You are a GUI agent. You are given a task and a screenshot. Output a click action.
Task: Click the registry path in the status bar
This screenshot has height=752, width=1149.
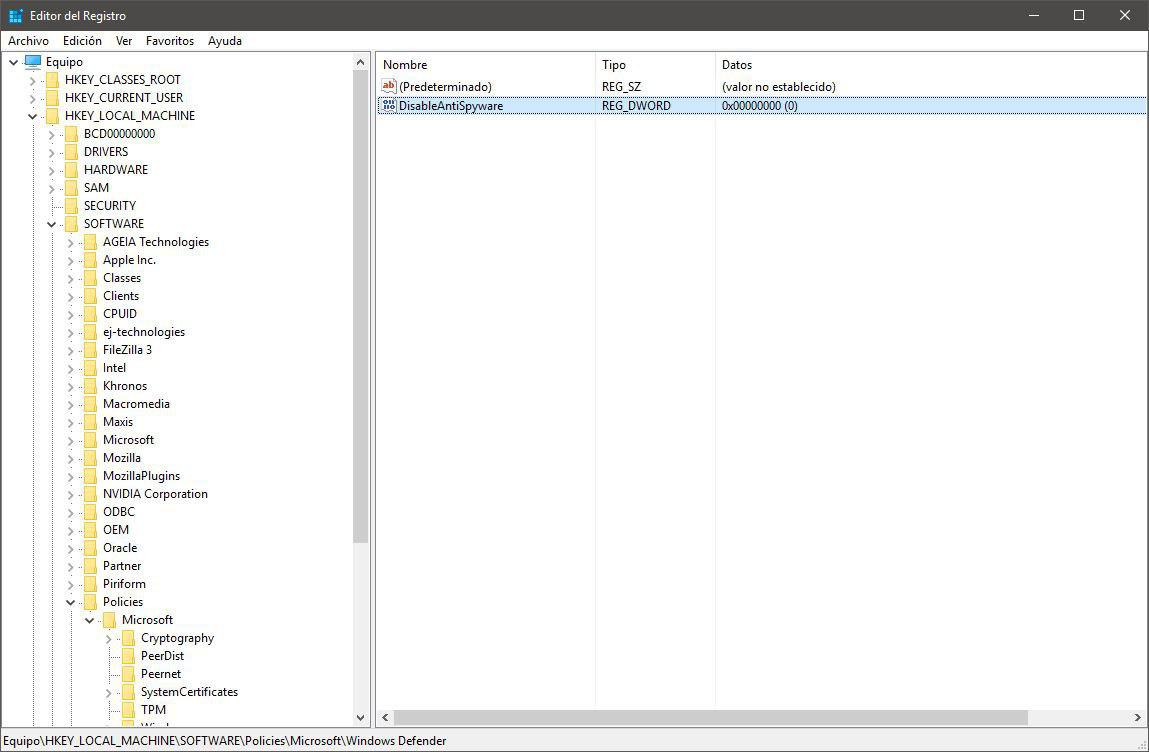click(x=225, y=740)
